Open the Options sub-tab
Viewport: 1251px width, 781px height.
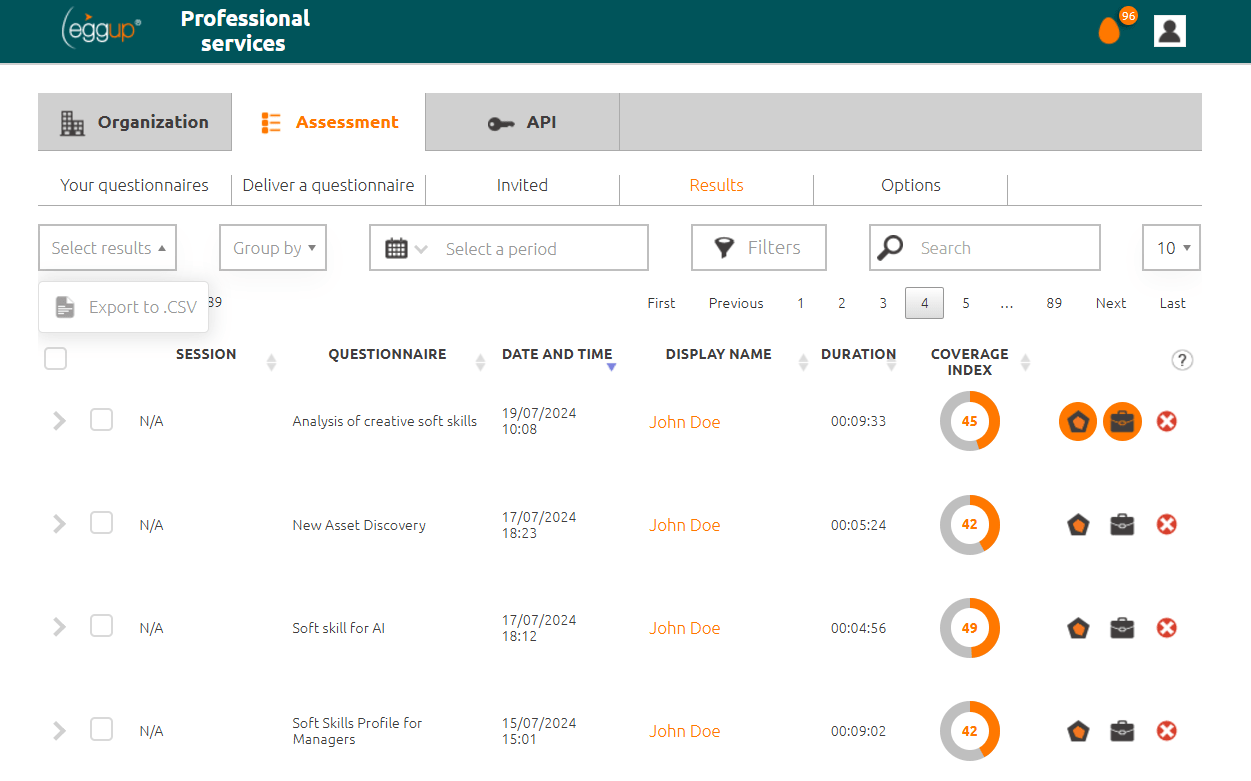point(910,186)
